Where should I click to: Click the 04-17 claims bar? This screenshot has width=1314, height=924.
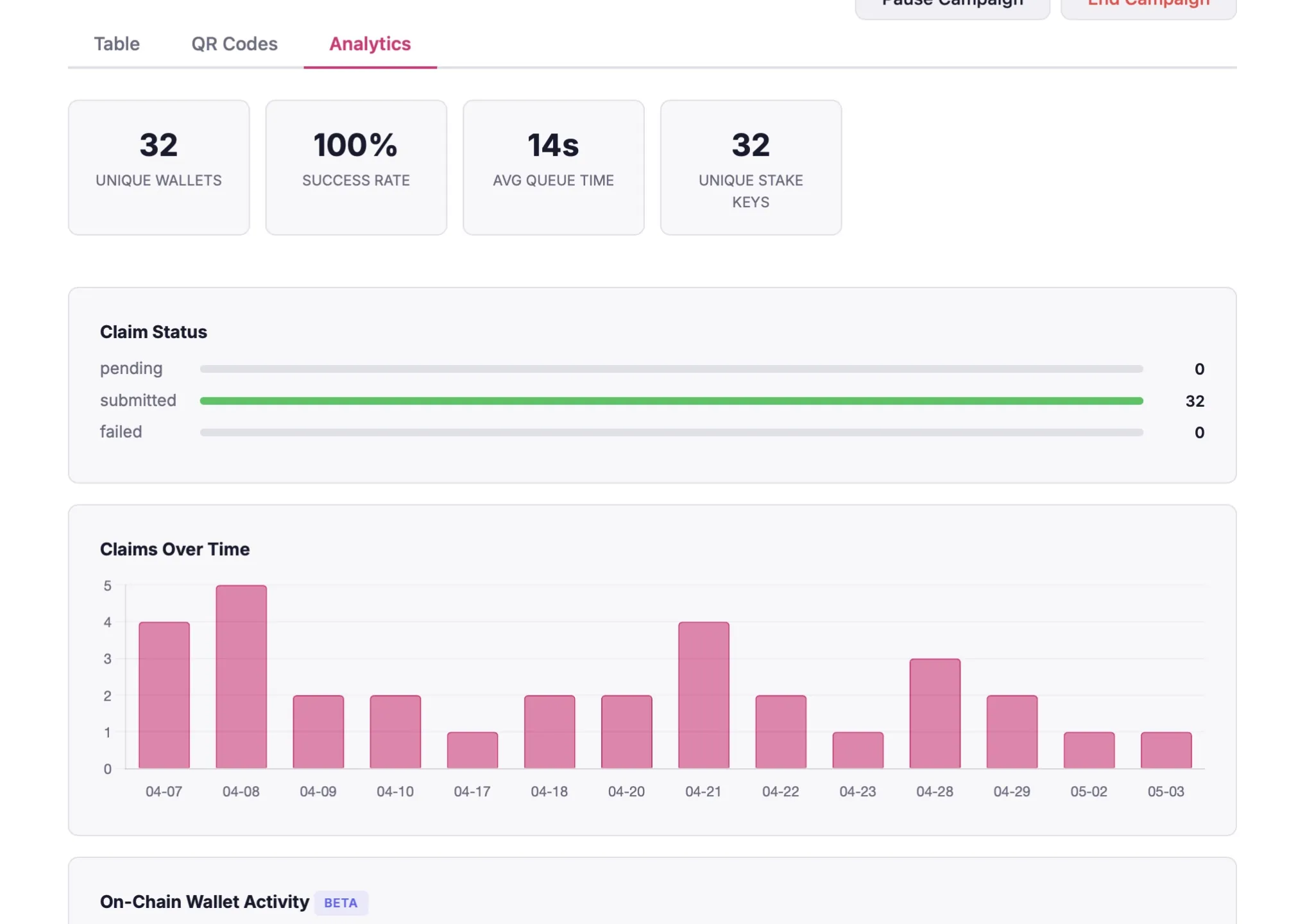pos(472,750)
